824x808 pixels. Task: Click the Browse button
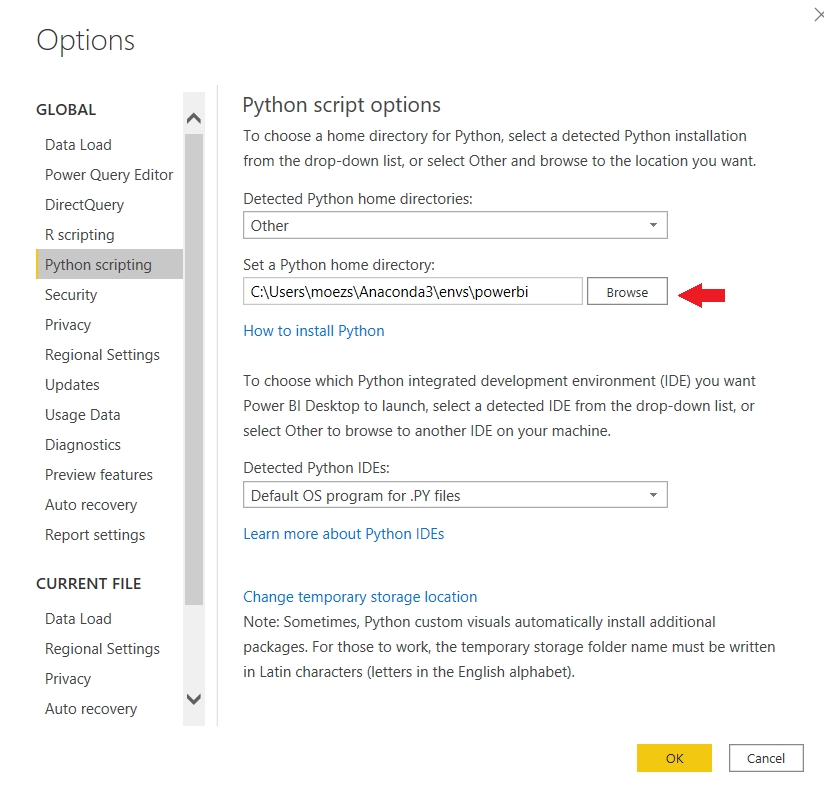[x=627, y=292]
